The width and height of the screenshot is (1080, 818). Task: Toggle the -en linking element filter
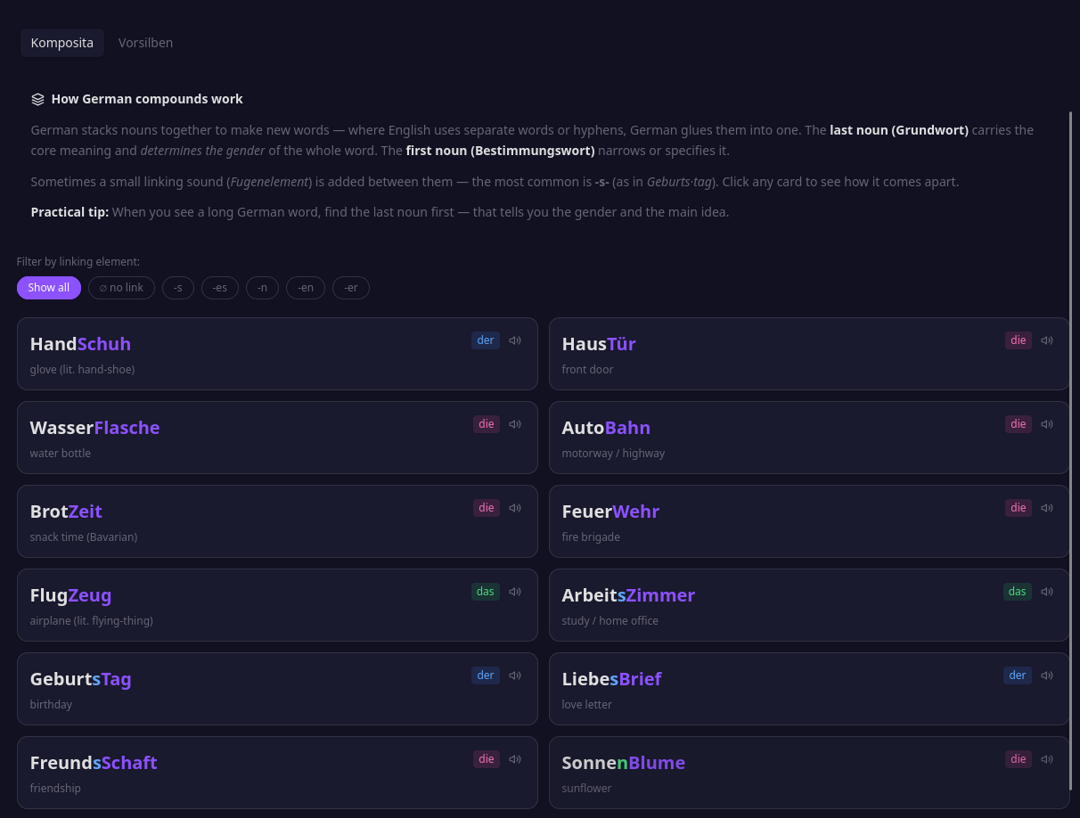[x=305, y=287]
